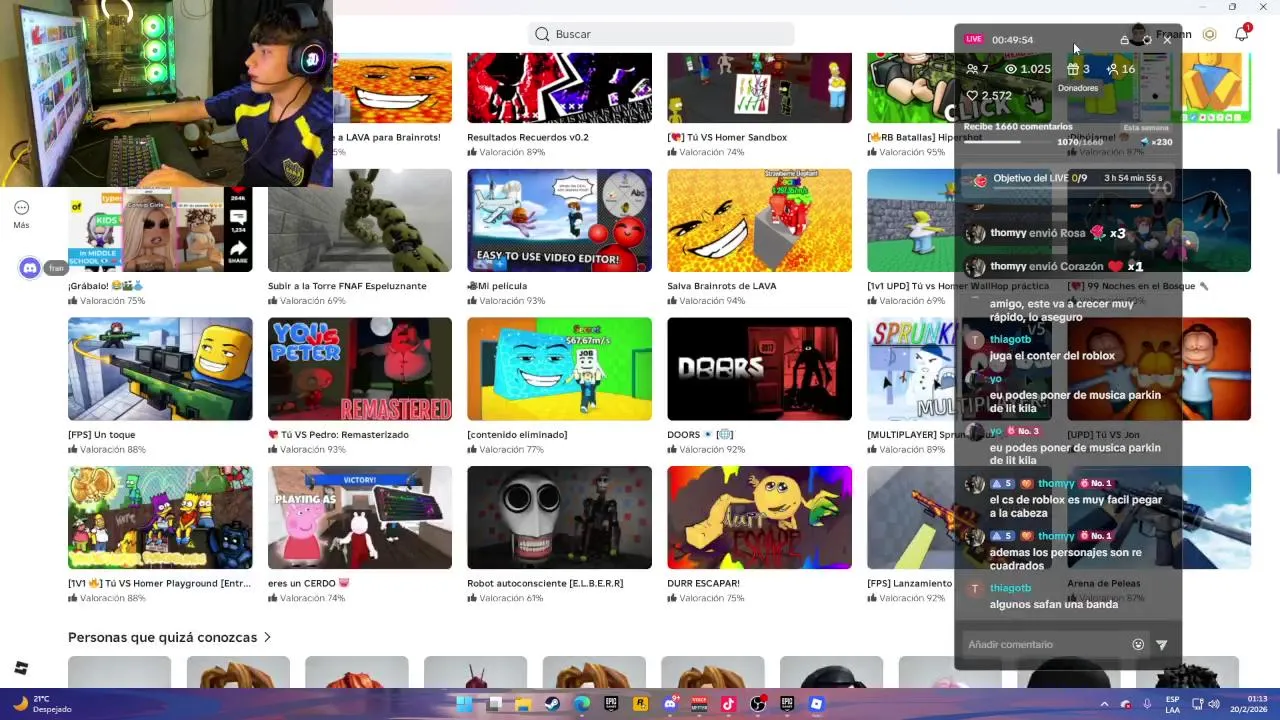1280x720 pixels.
Task: Open the Robux balance icon
Action: click(1209, 34)
